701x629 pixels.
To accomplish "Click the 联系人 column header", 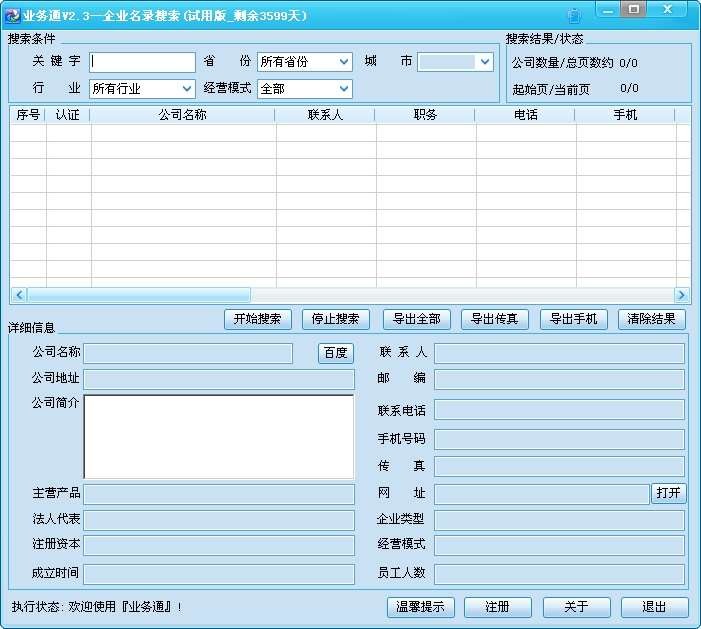I will pyautogui.click(x=325, y=115).
